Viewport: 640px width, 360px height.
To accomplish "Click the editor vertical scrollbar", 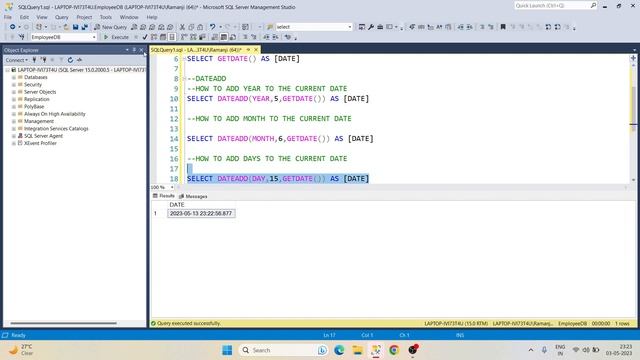I will [633, 121].
